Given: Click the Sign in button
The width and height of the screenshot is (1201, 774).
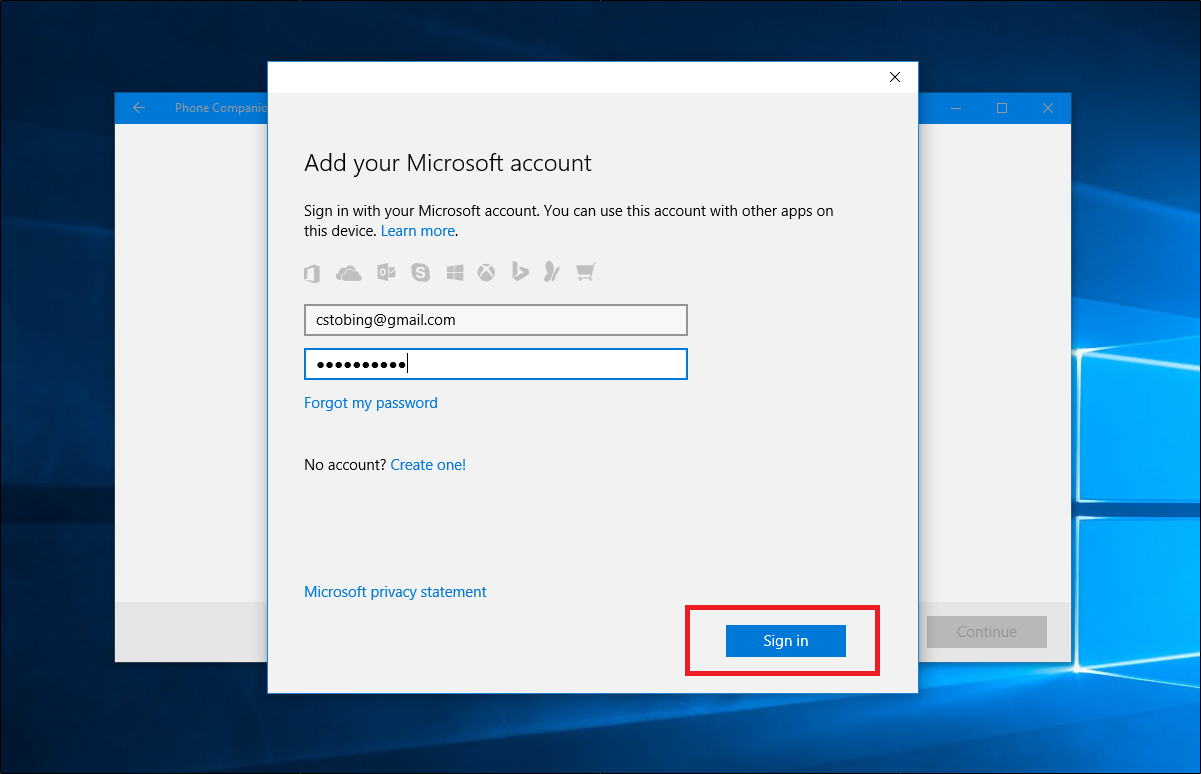Looking at the screenshot, I should point(786,641).
